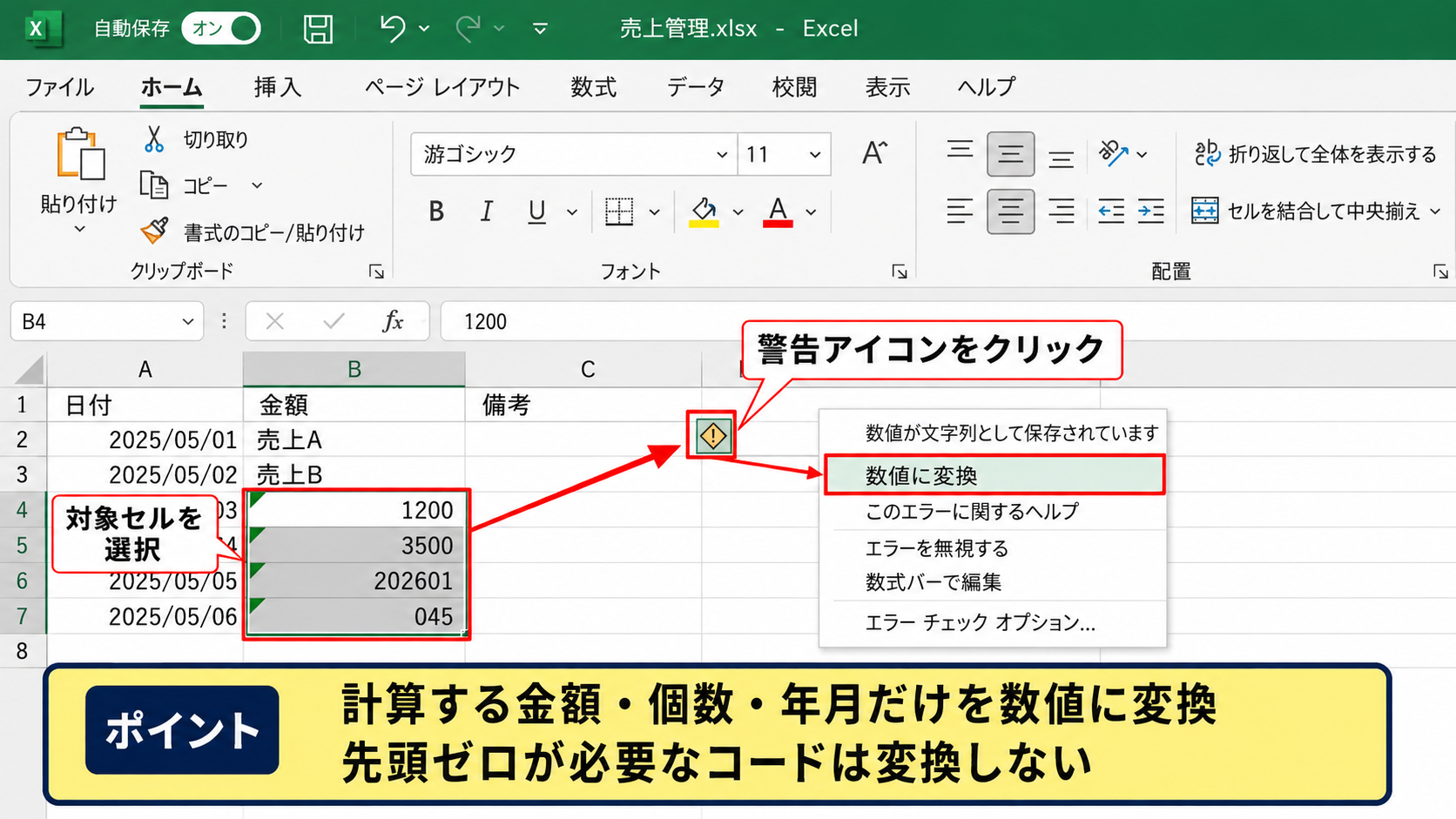Viewport: 1456px width, 819px height.
Task: Switch to the 数式 tab
Action: (594, 87)
